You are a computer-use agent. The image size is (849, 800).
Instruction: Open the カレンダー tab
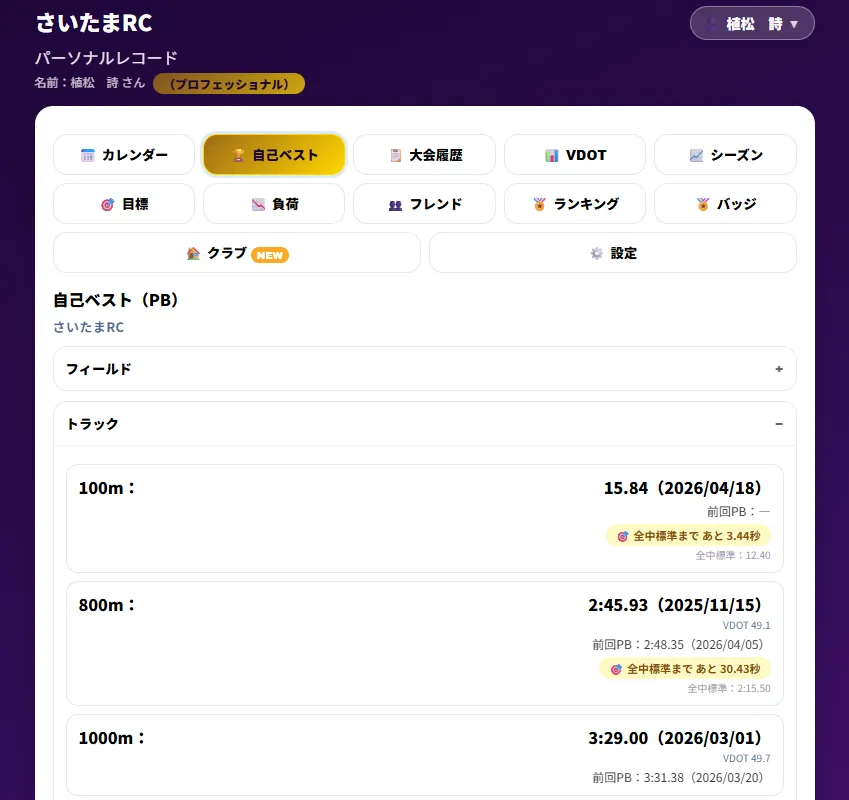[124, 155]
